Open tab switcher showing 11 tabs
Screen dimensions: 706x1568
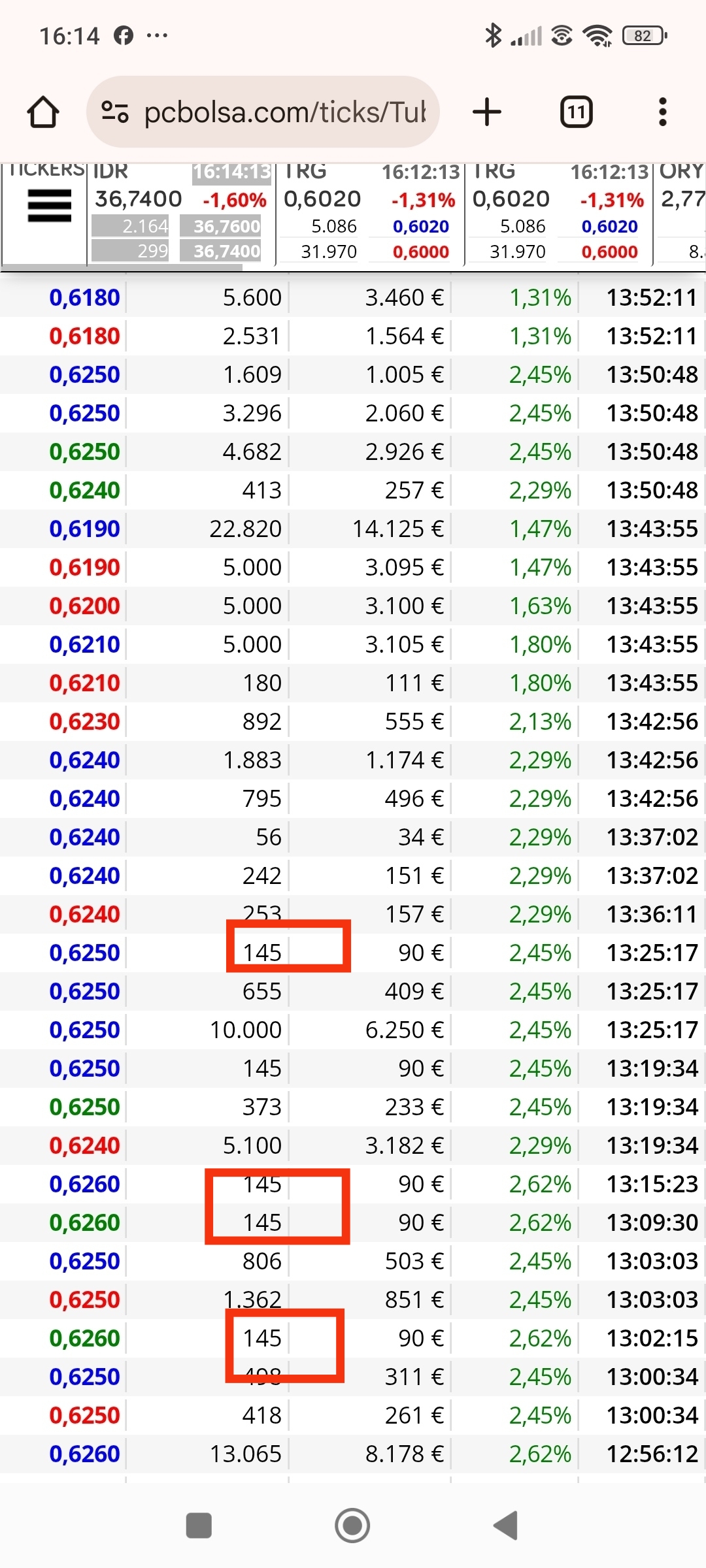pos(577,112)
